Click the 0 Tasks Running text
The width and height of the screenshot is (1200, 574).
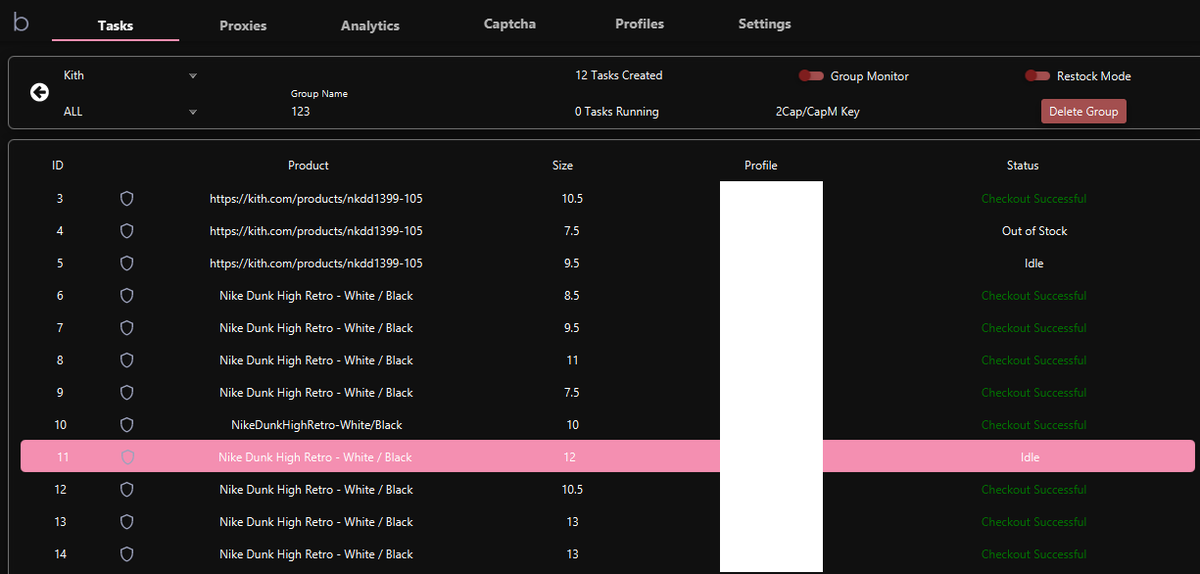coord(617,112)
